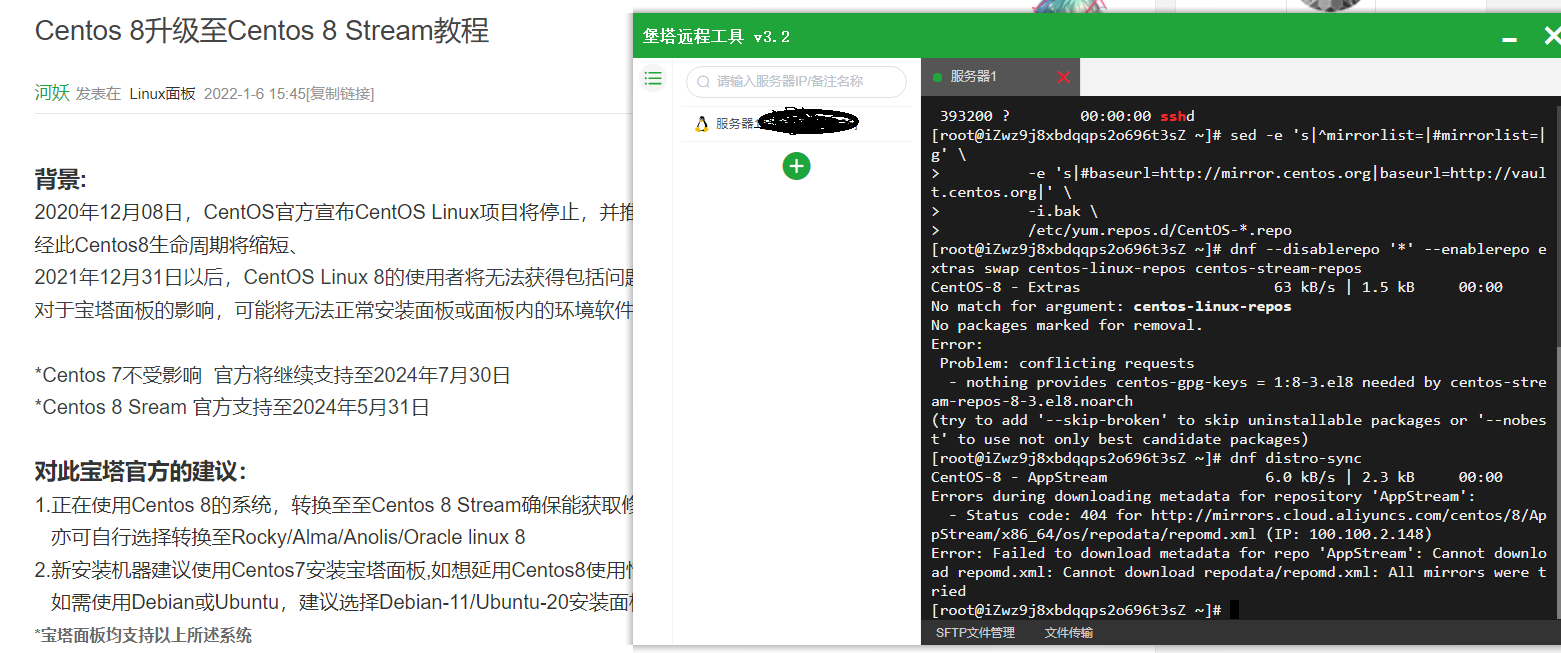This screenshot has height=653, width=1561.
Task: Click the 对此宝塔官方的建议: heading
Action: coord(140,472)
